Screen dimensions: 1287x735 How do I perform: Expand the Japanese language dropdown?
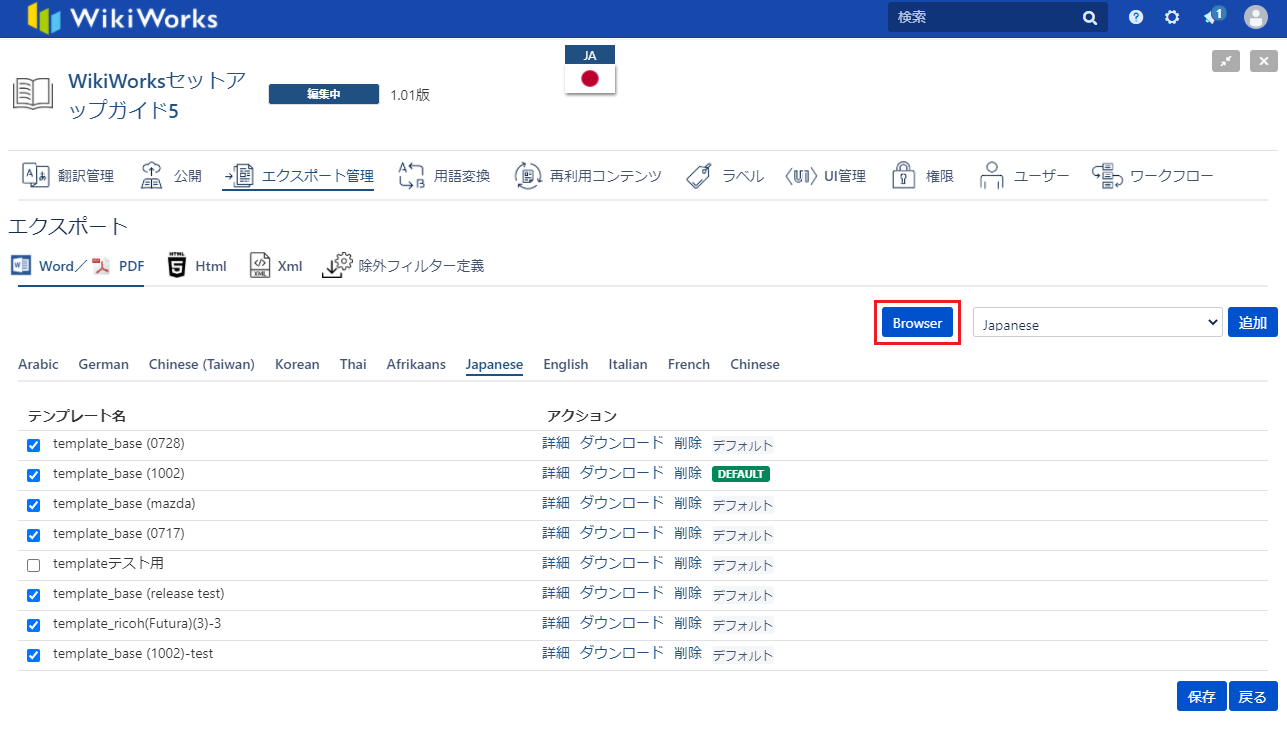point(1097,323)
